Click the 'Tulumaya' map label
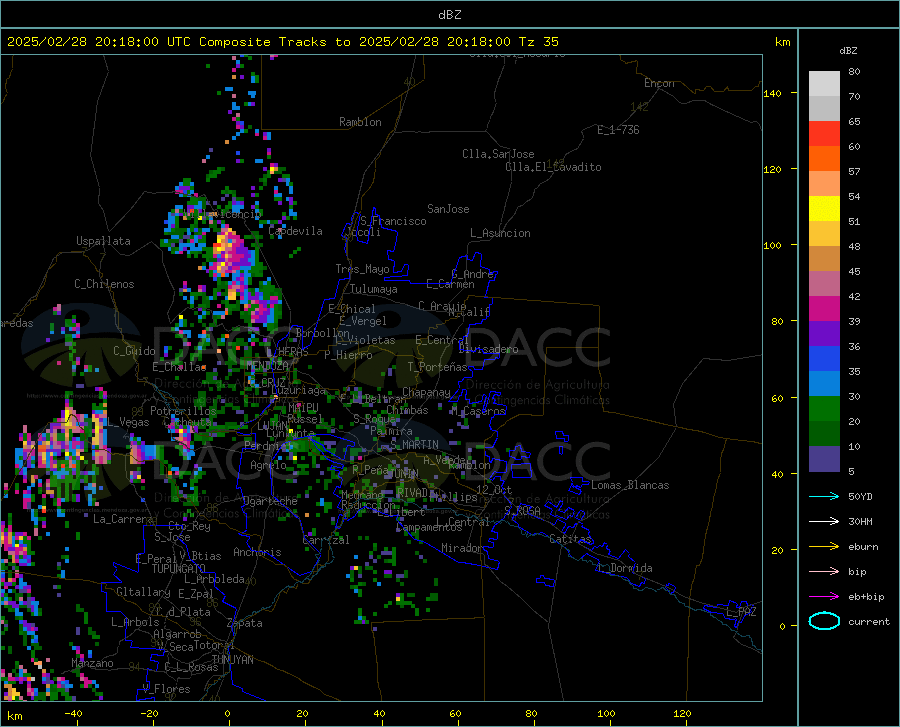900x727 pixels. click(374, 289)
